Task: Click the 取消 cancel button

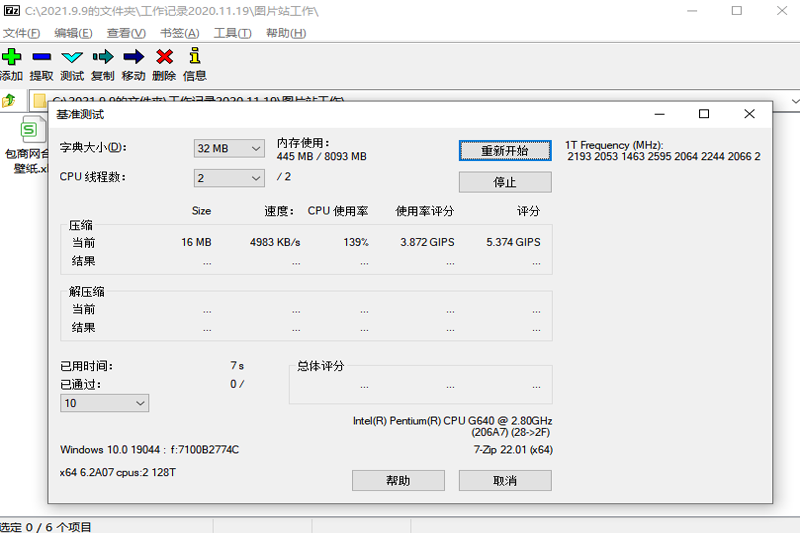Action: click(505, 480)
